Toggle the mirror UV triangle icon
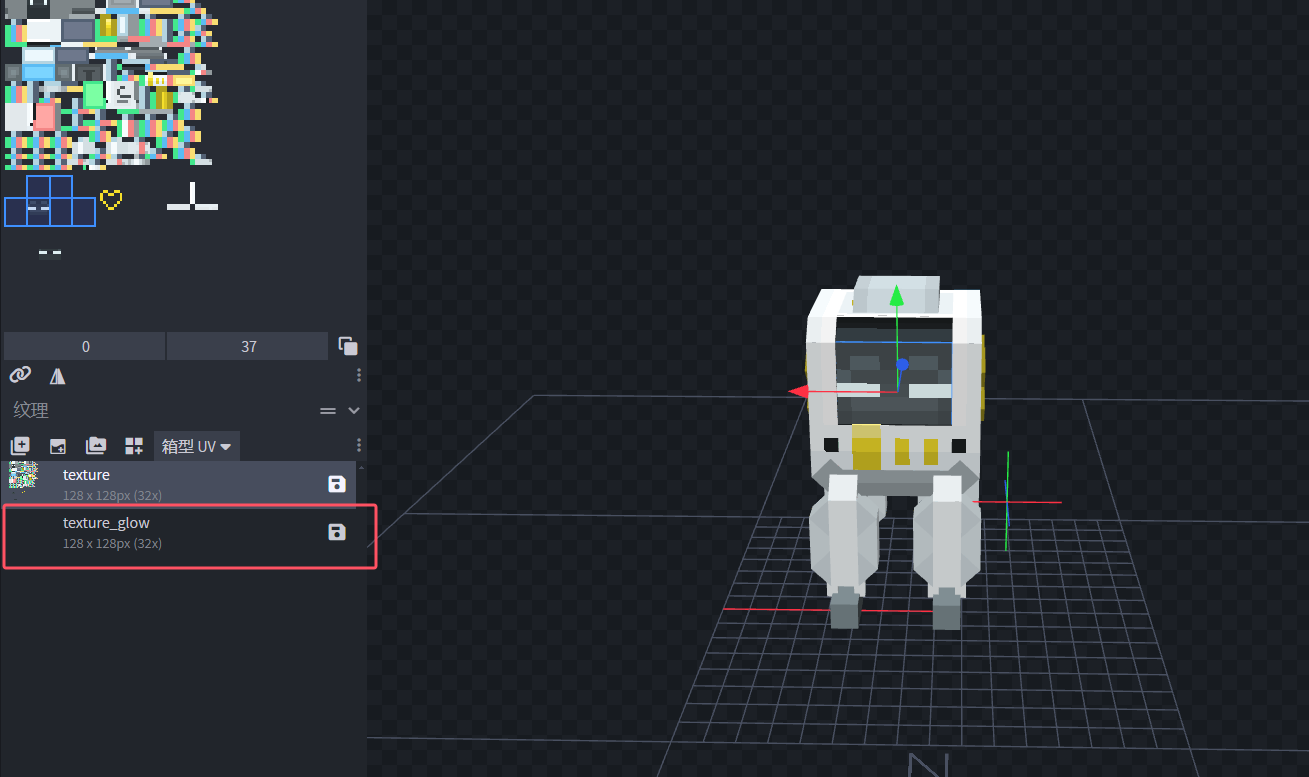 point(58,375)
